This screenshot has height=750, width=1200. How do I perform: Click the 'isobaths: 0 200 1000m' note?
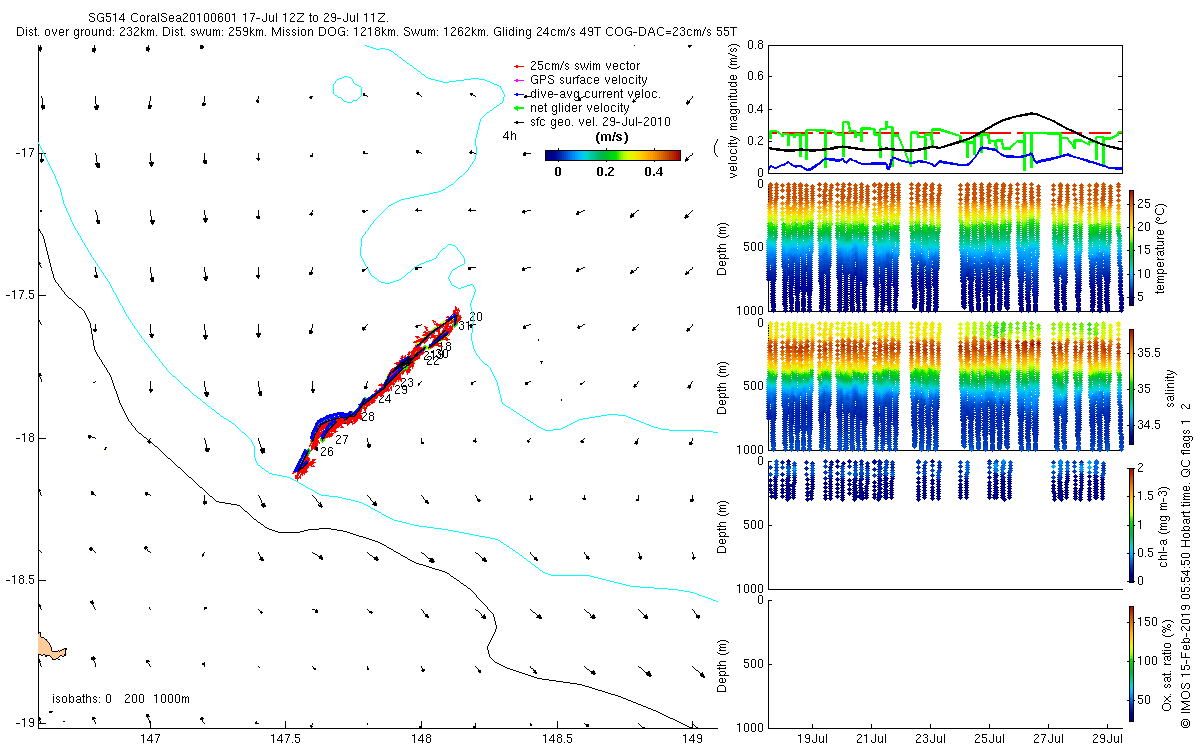(120, 698)
